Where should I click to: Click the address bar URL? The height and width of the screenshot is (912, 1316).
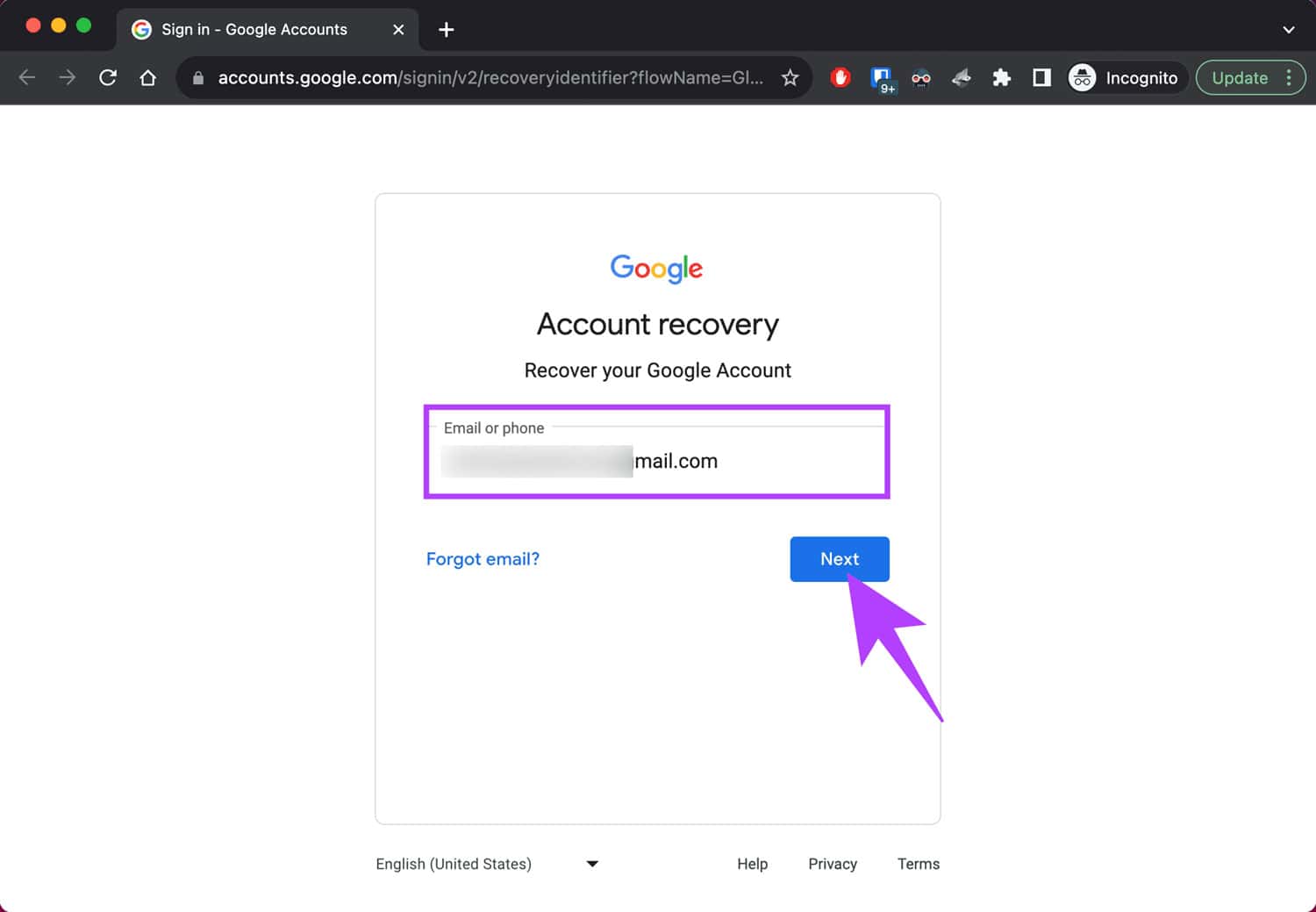490,78
